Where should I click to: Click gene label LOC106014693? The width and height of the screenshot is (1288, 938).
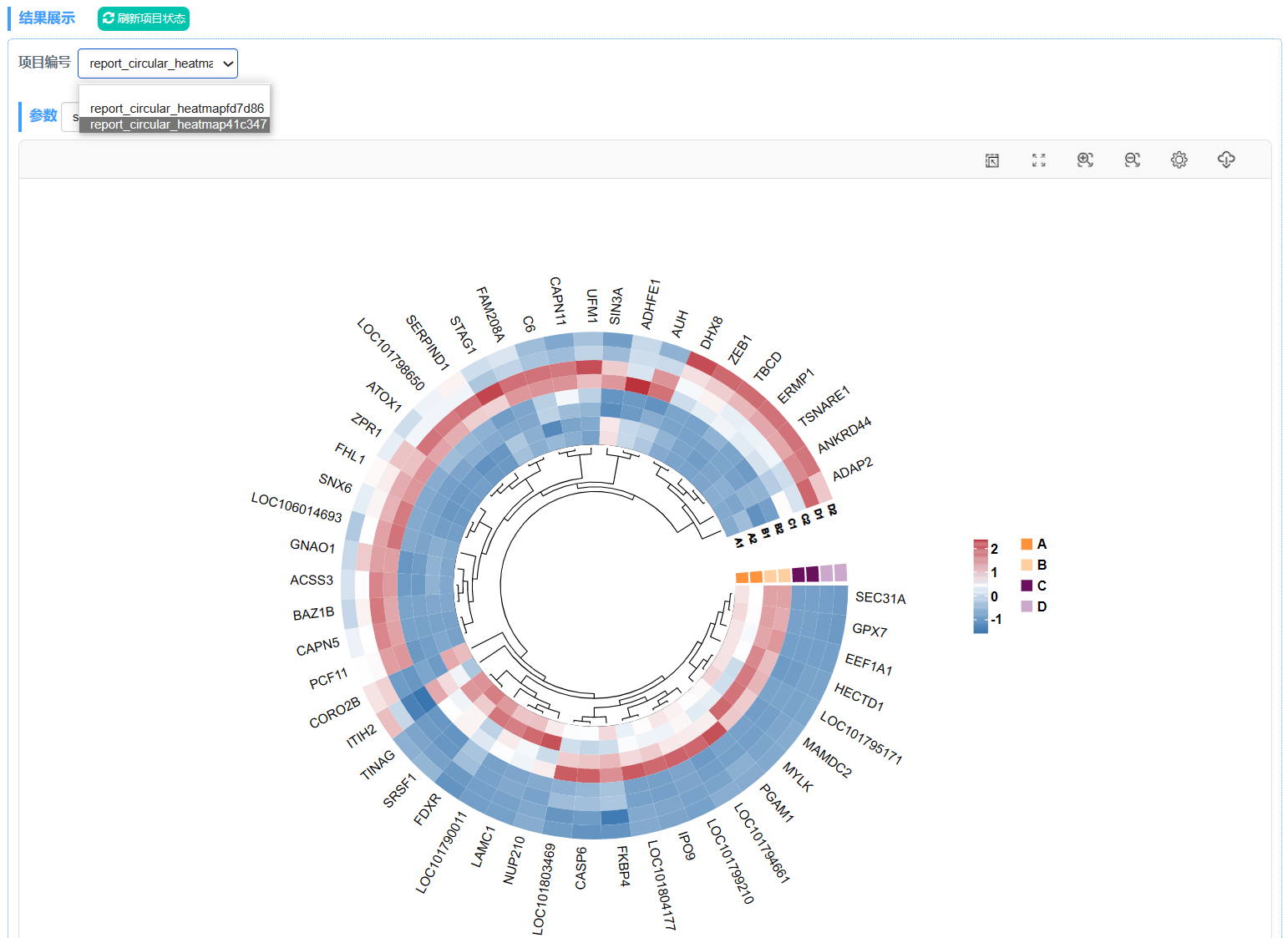(x=297, y=508)
